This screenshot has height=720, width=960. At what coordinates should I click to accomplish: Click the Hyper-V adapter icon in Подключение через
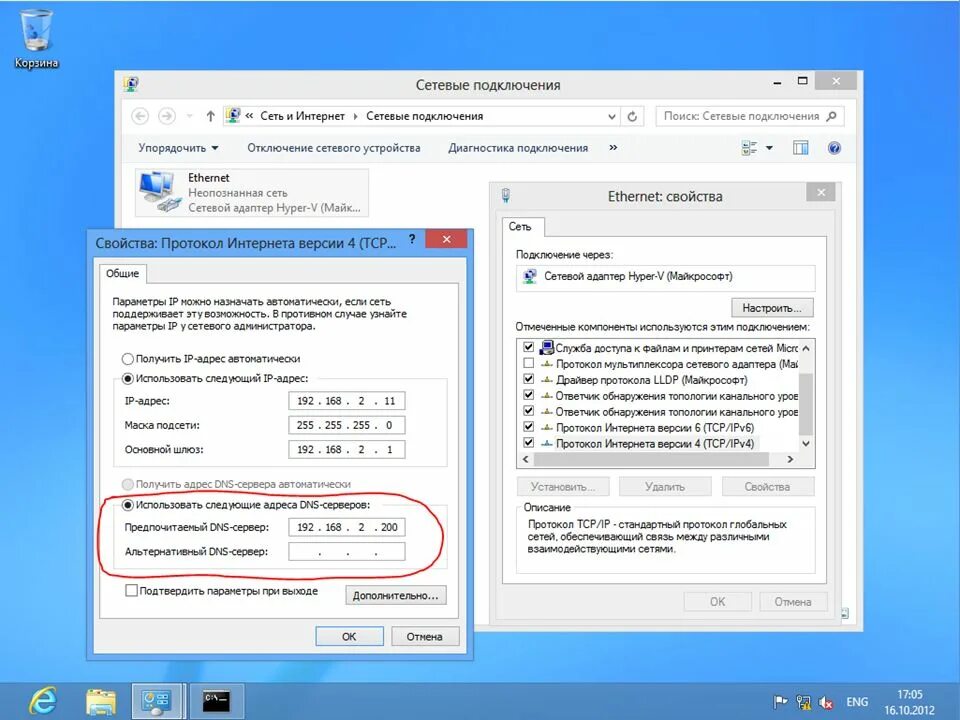[530, 277]
